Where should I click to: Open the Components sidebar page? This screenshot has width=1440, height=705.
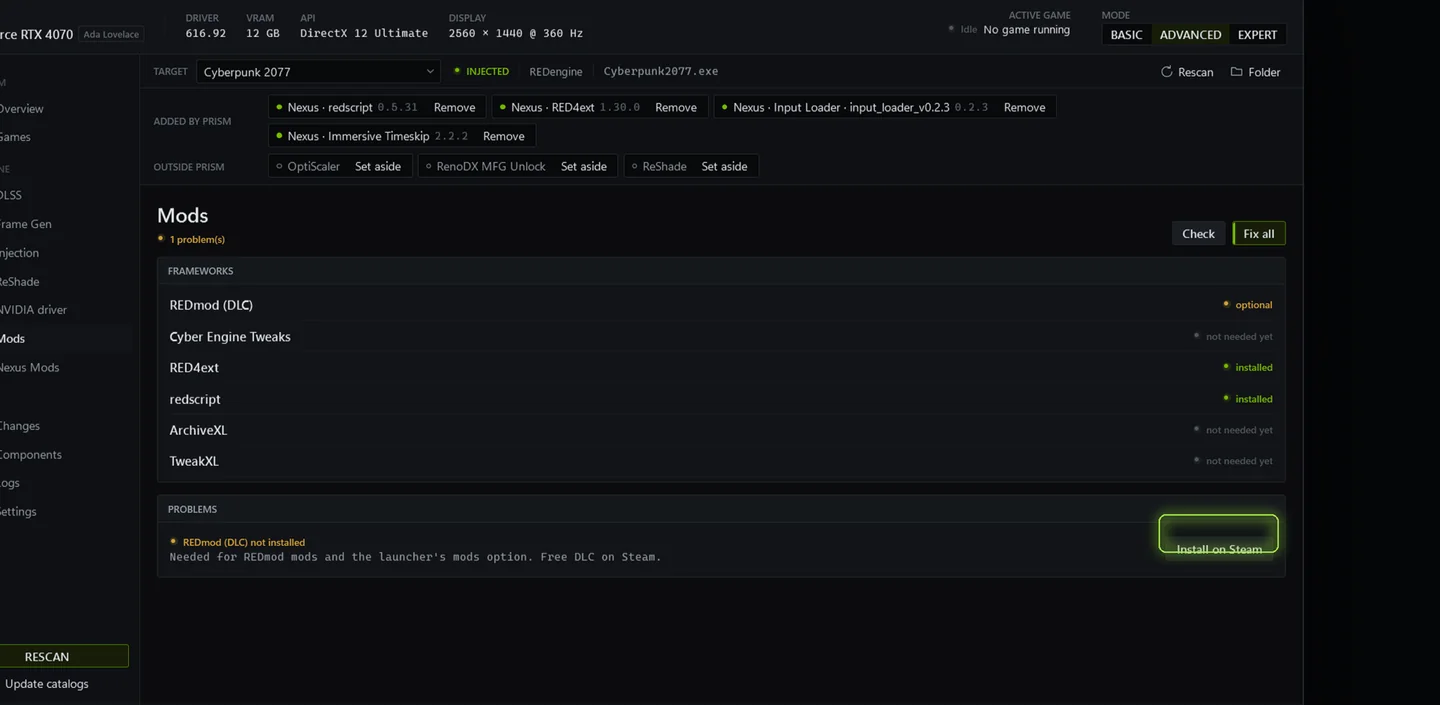click(30, 454)
